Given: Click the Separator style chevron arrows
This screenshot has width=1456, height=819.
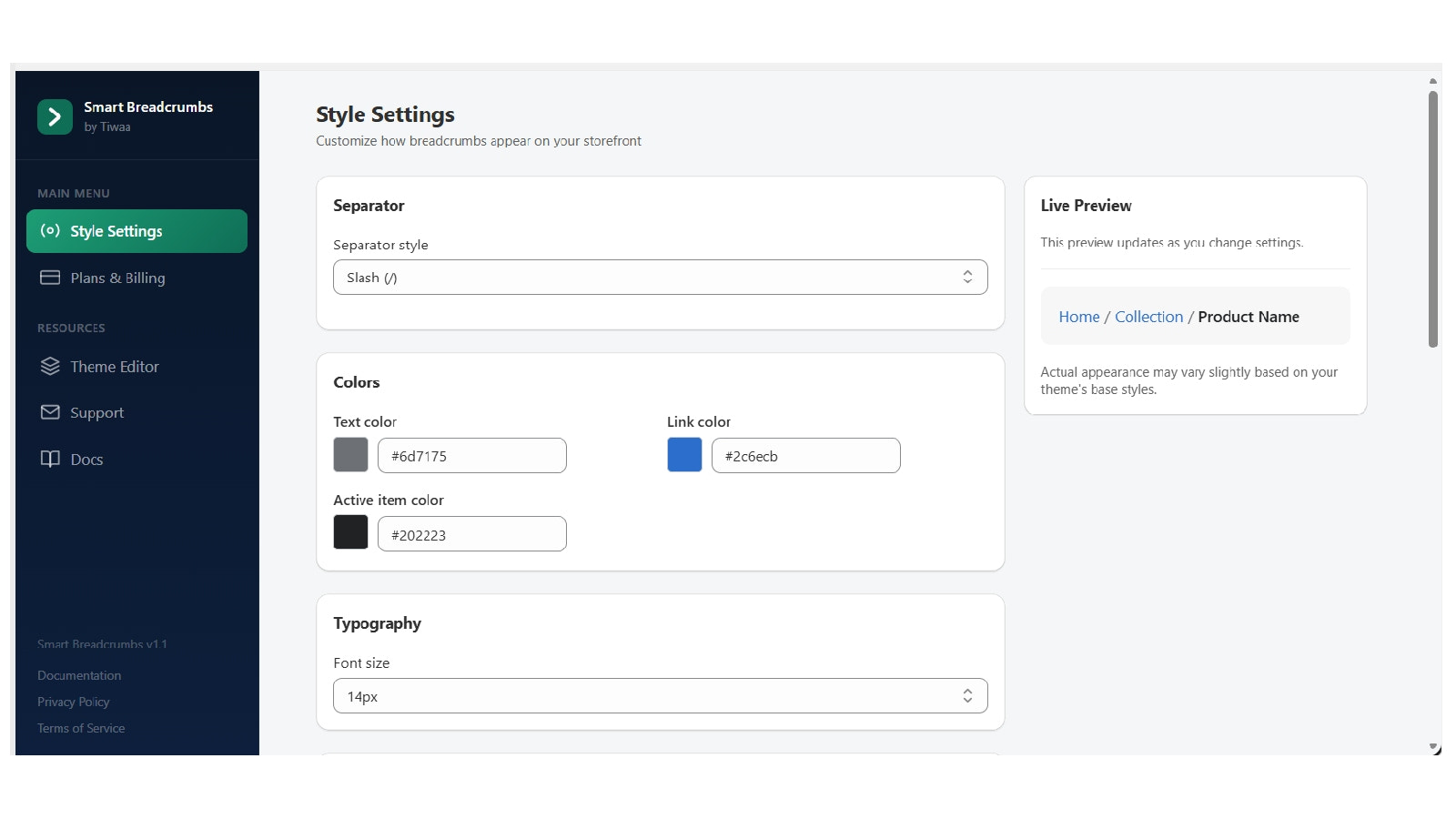Looking at the screenshot, I should 967,277.
